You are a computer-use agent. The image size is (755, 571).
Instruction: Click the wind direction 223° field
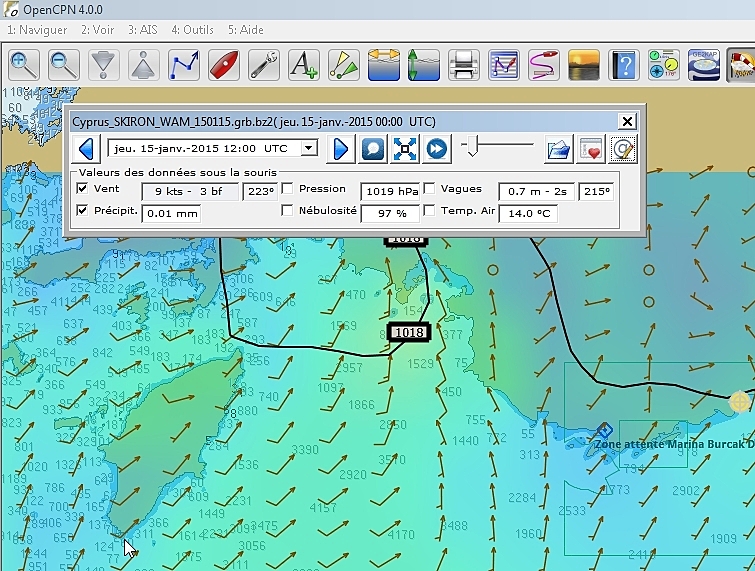click(260, 192)
